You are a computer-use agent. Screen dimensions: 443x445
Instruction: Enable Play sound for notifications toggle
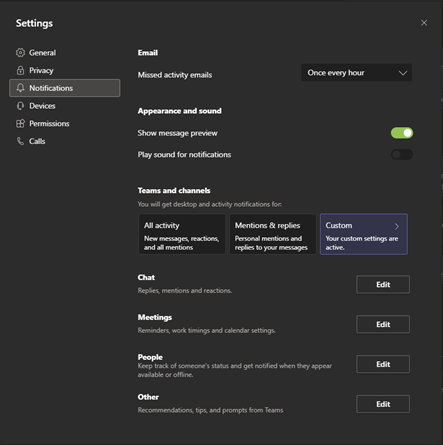(402, 154)
